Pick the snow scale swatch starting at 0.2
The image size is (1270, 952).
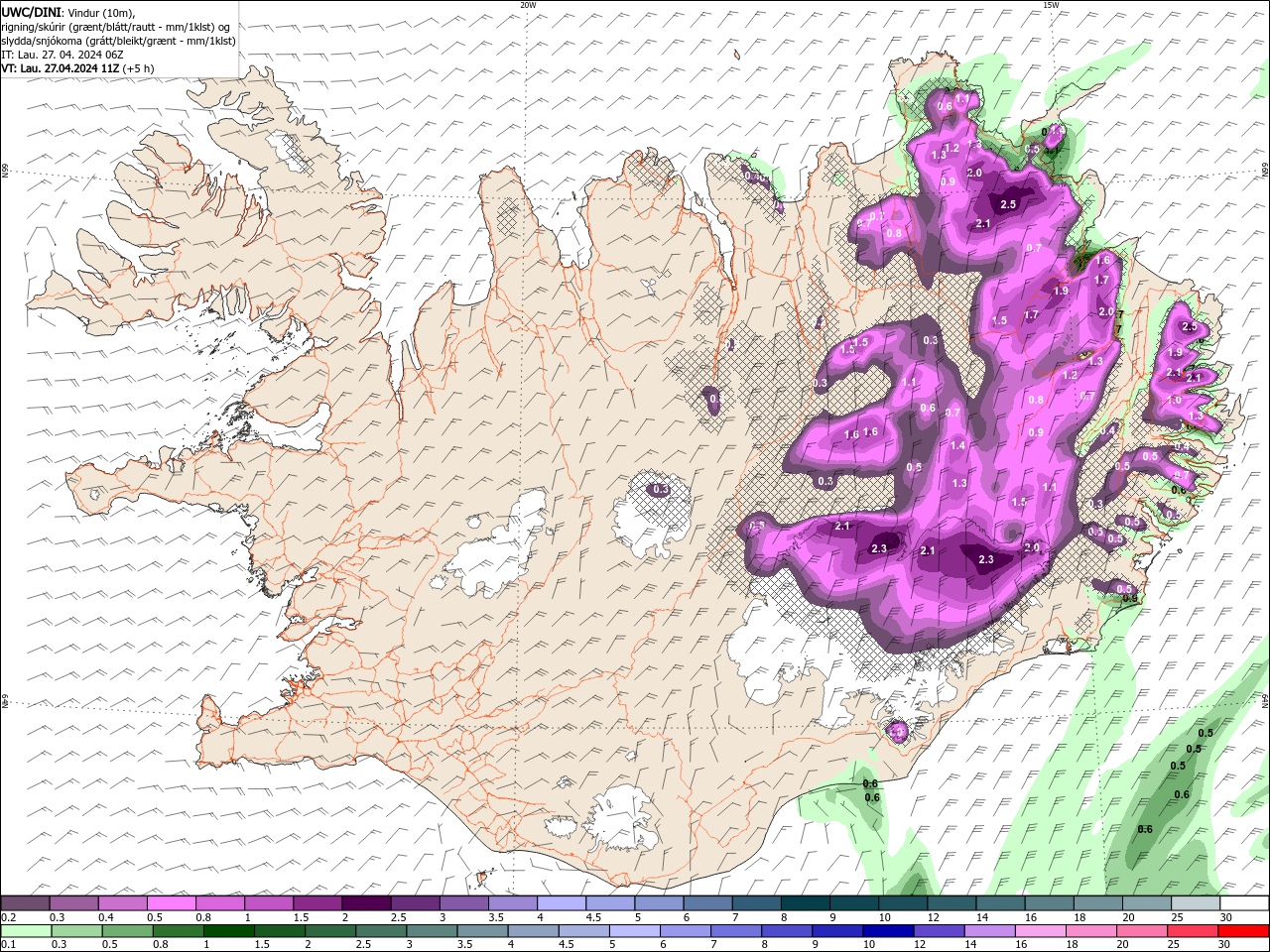coord(25,903)
